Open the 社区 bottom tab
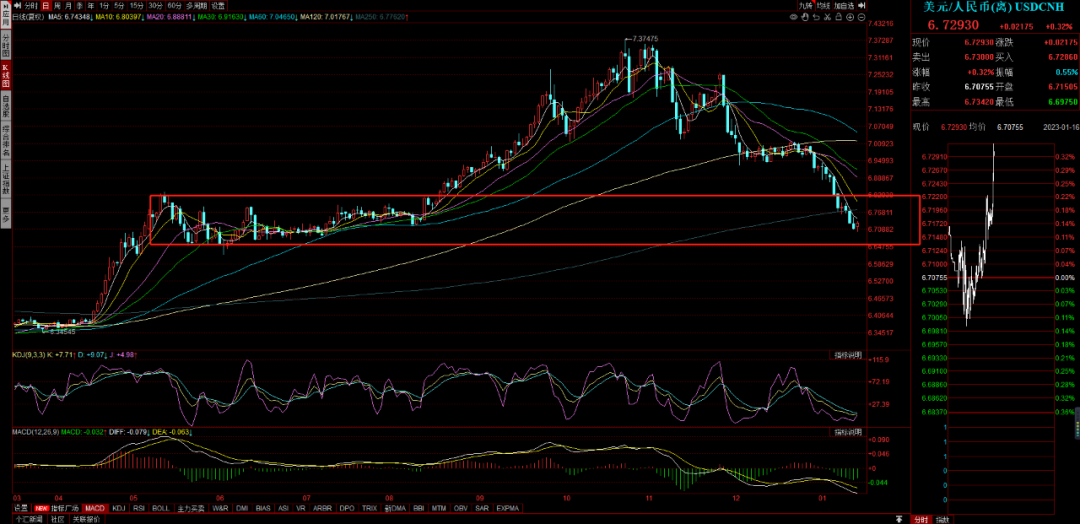 pyautogui.click(x=57, y=519)
